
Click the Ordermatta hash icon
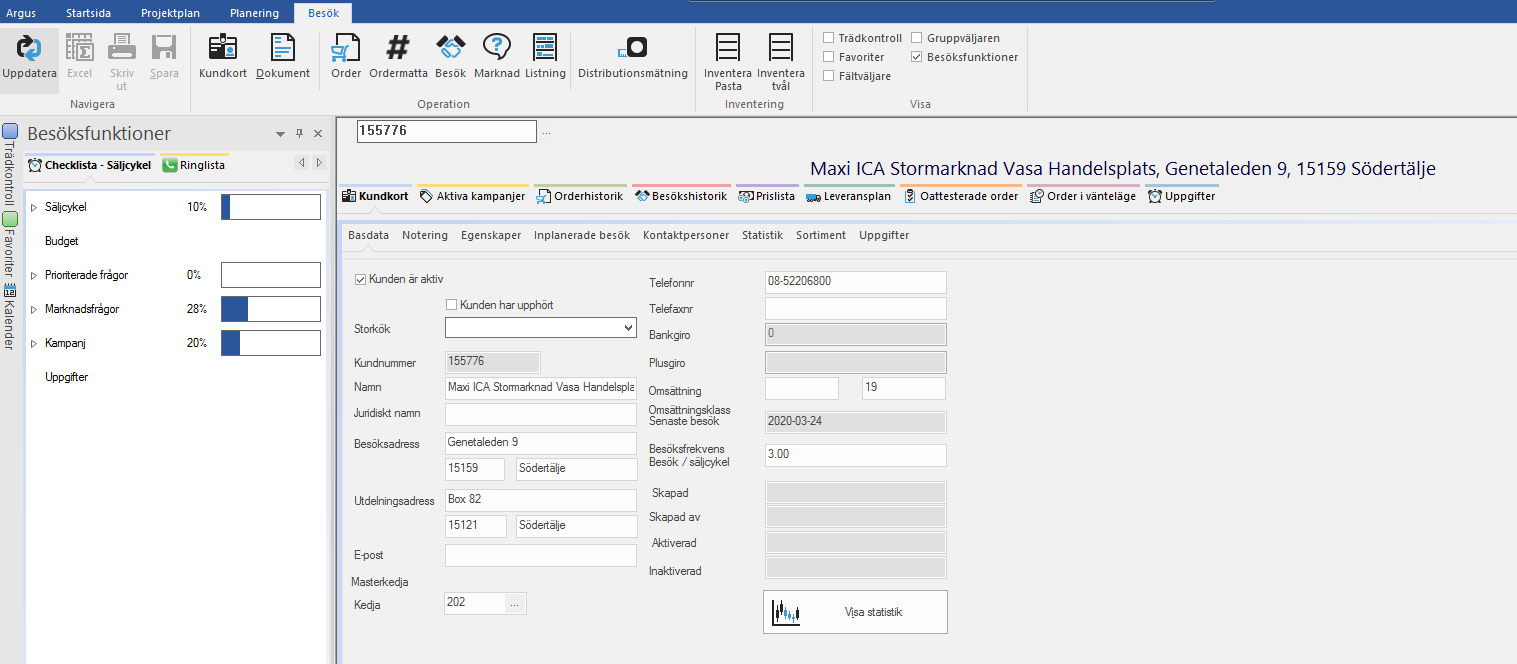(398, 47)
